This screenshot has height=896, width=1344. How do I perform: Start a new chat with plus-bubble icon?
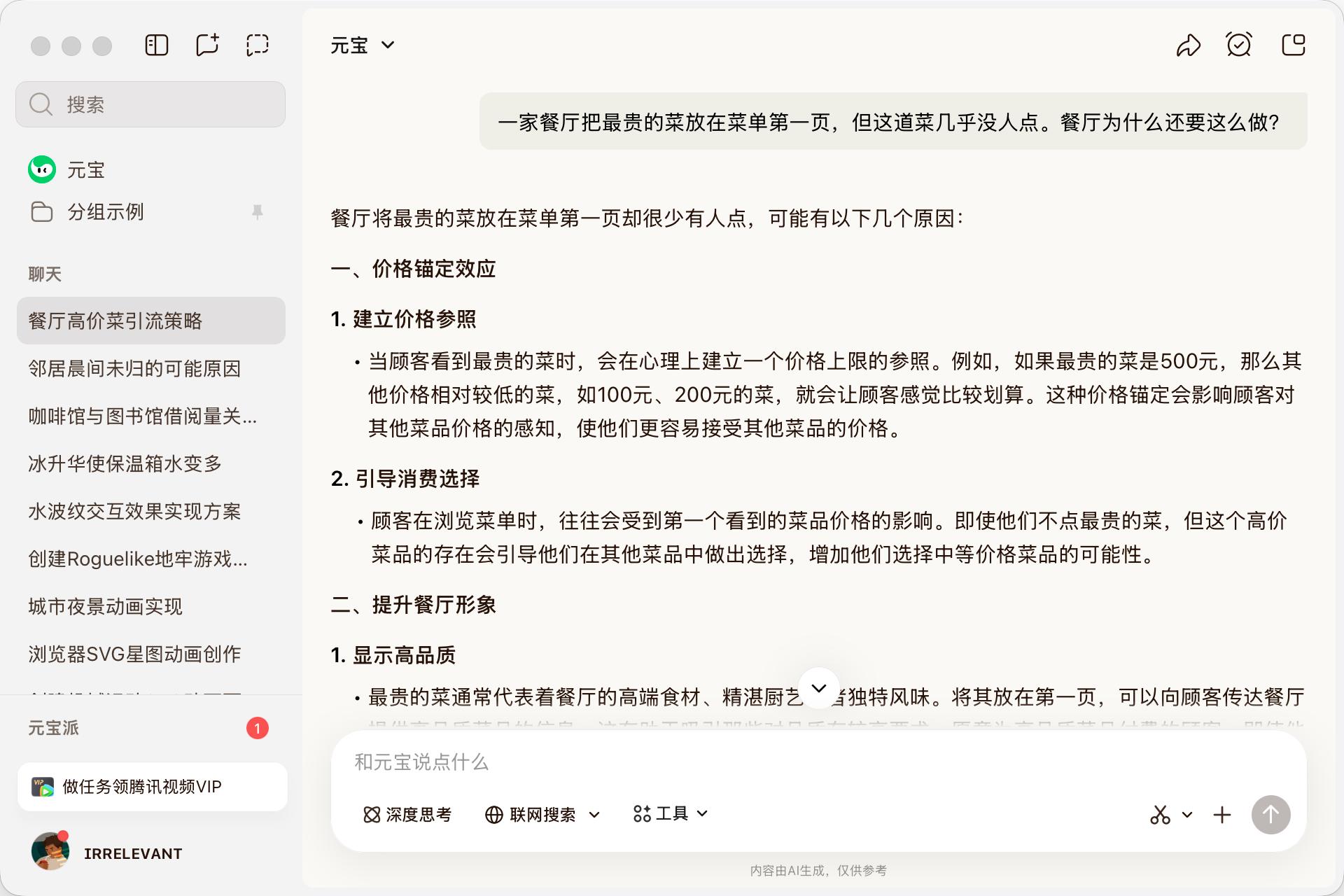coord(207,45)
